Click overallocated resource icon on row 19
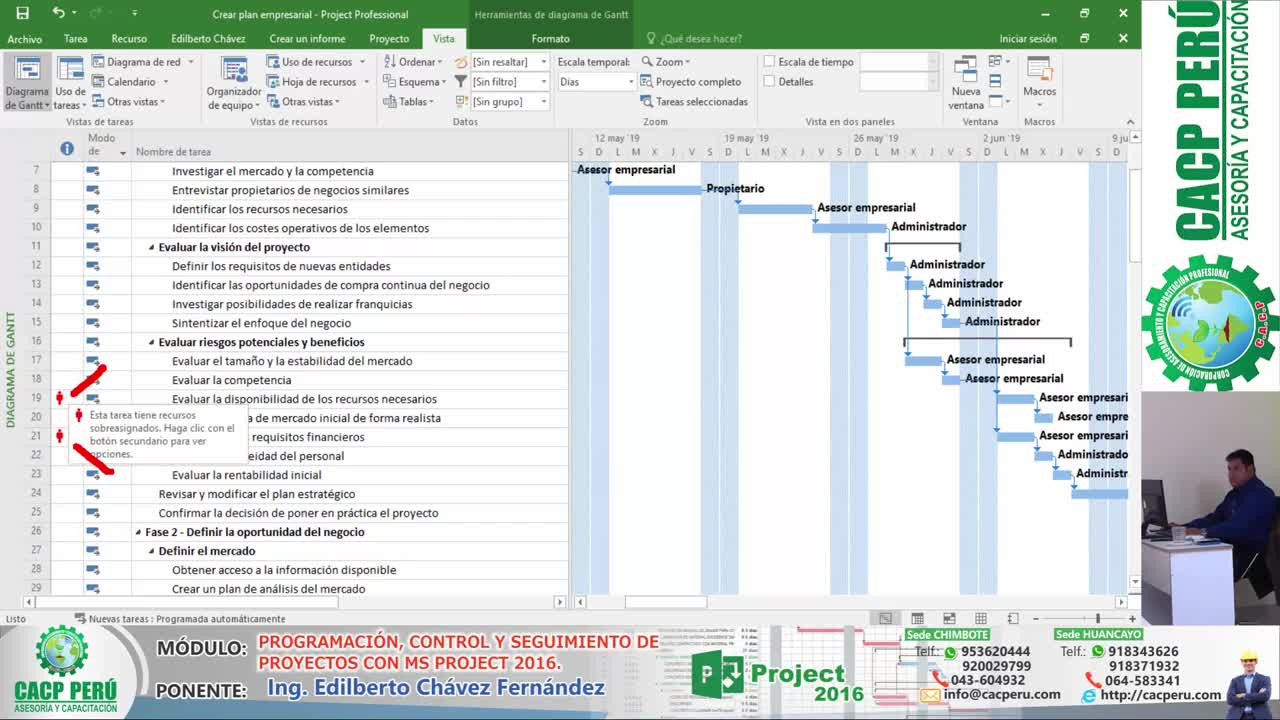 pos(59,398)
